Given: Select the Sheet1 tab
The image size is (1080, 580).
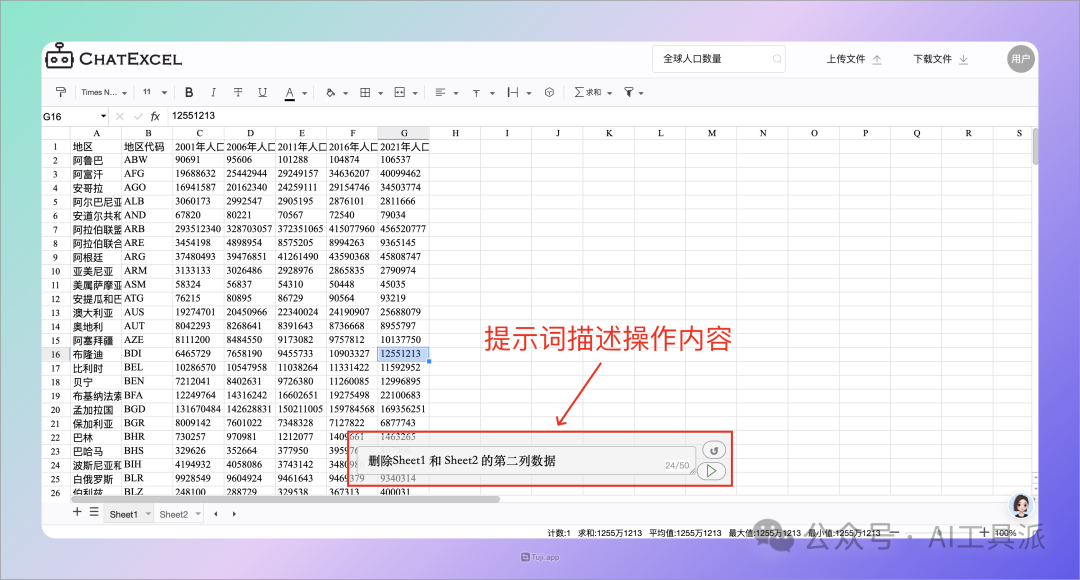Looking at the screenshot, I should [124, 514].
